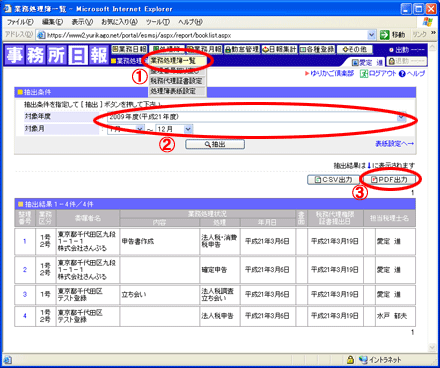The image size is (440, 368).
Task: Click the 退勤 button
Action: pos(407,61)
